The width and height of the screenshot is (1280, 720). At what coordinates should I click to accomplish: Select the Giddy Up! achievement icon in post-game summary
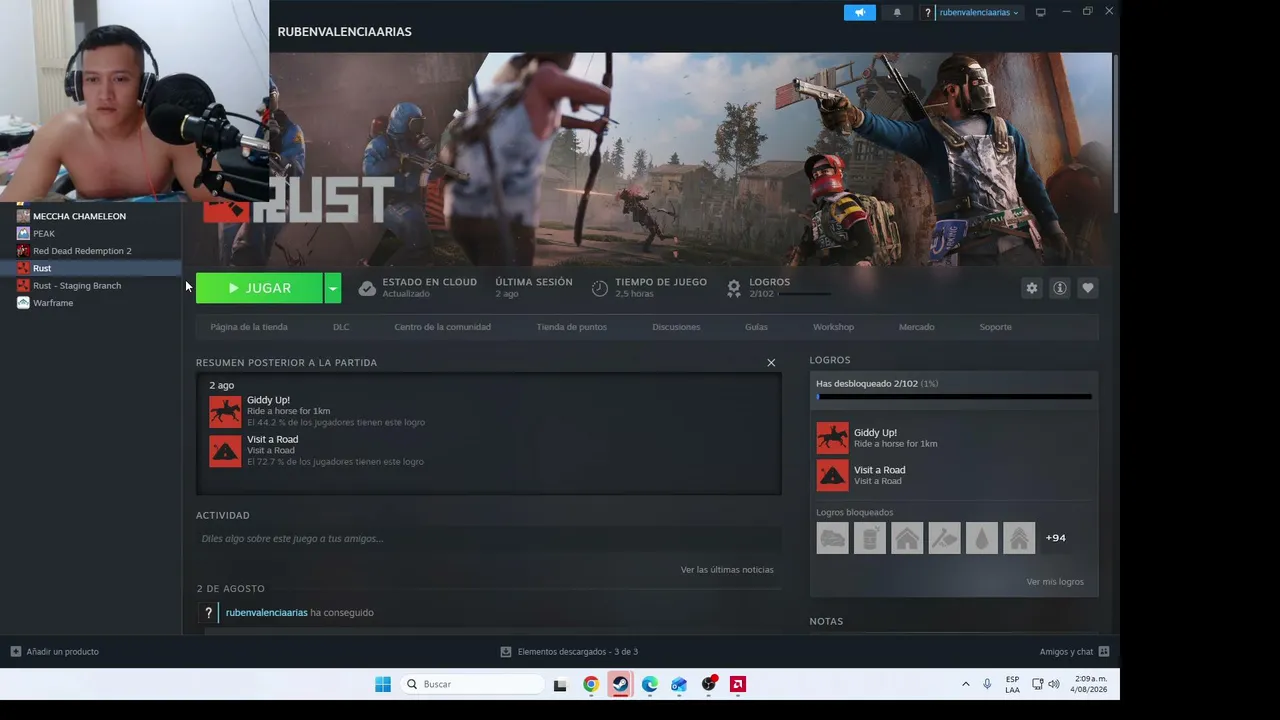pos(225,411)
